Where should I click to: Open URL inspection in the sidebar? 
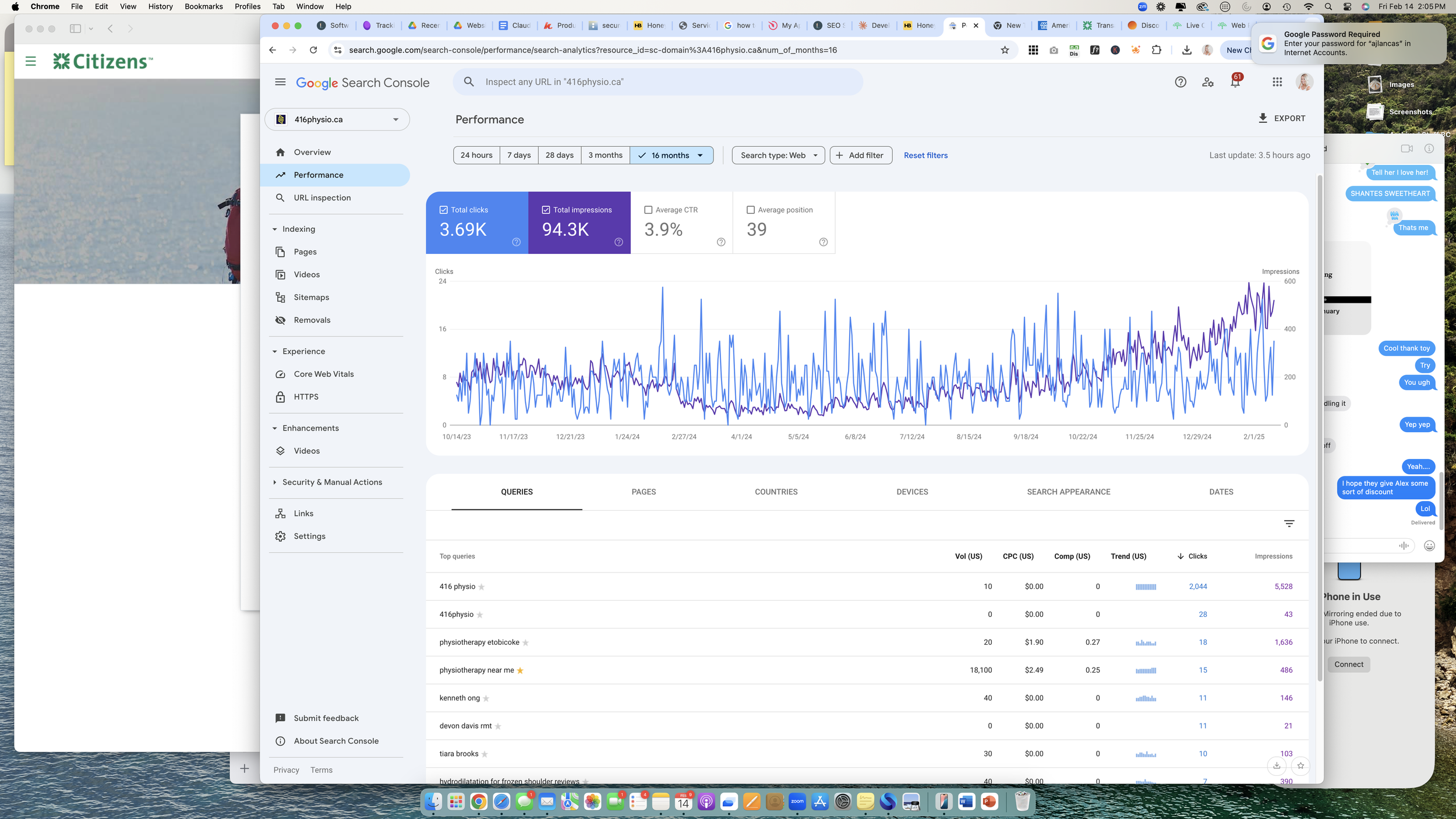[322, 197]
